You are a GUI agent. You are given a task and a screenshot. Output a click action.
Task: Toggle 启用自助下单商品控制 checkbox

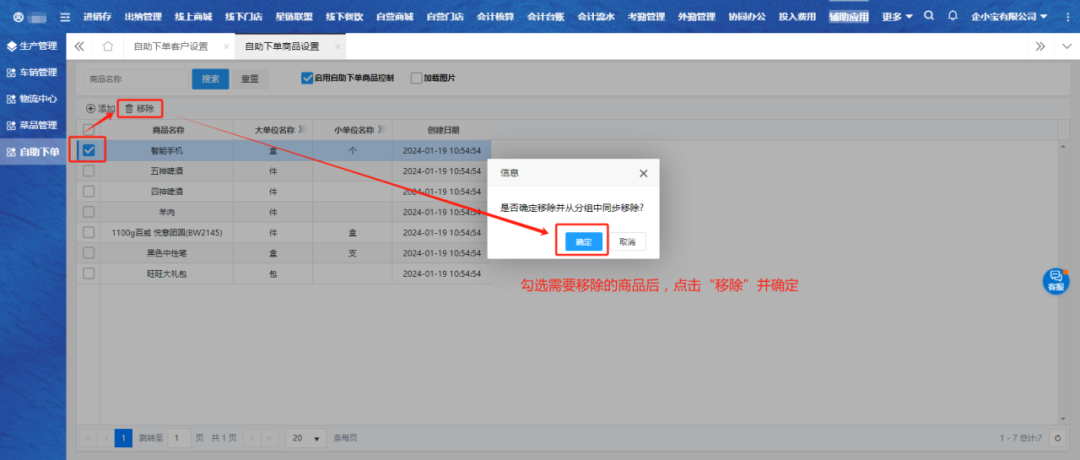[x=308, y=78]
